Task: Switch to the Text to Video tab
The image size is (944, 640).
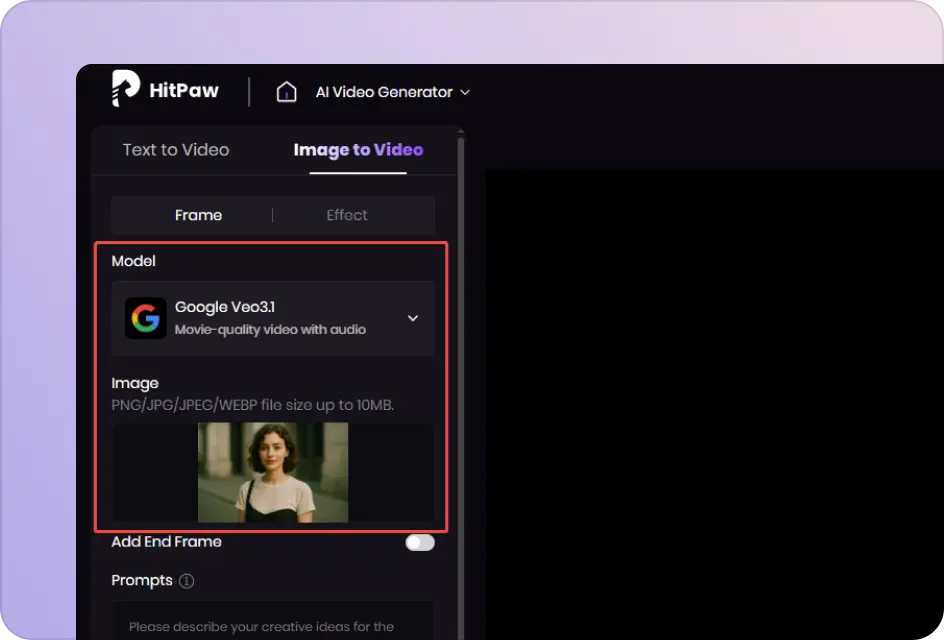Action: point(176,150)
